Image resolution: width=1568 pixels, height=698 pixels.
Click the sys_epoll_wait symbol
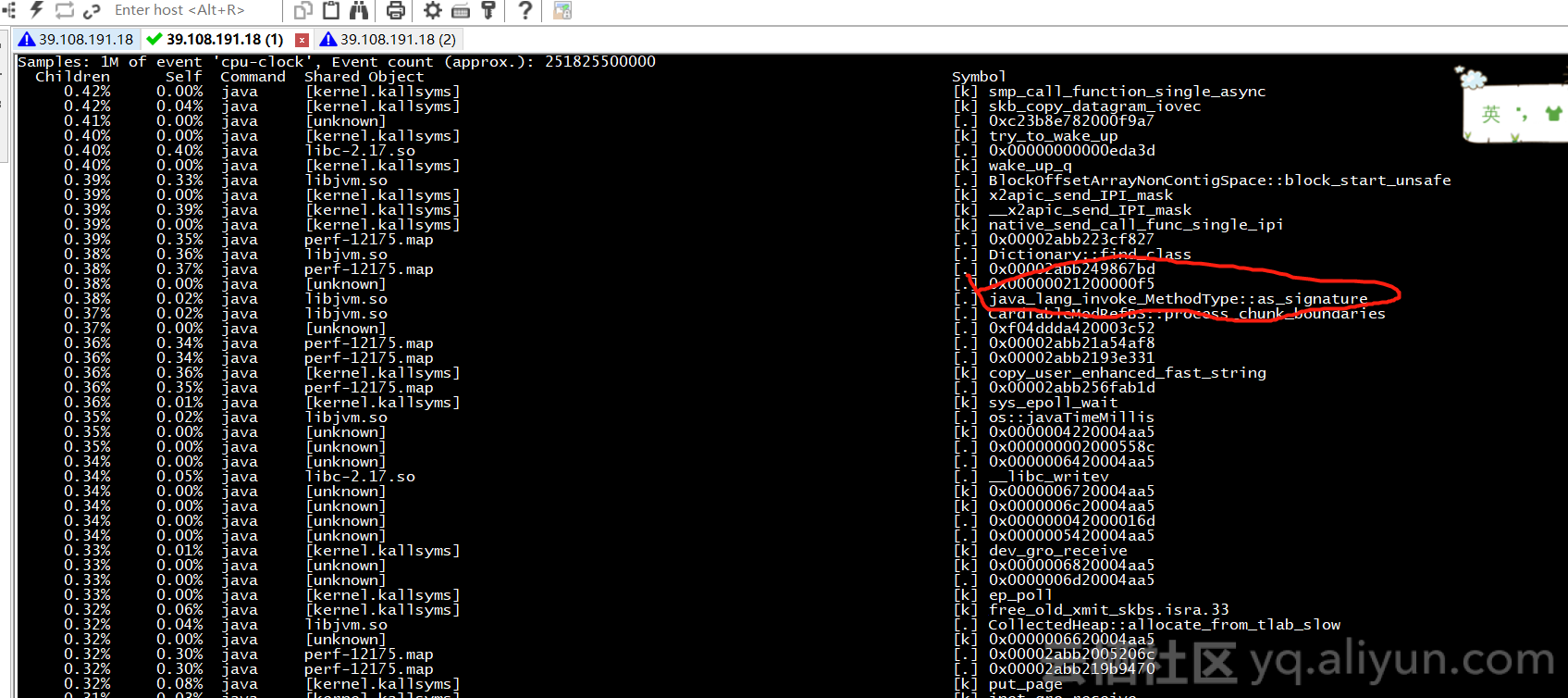(1053, 403)
